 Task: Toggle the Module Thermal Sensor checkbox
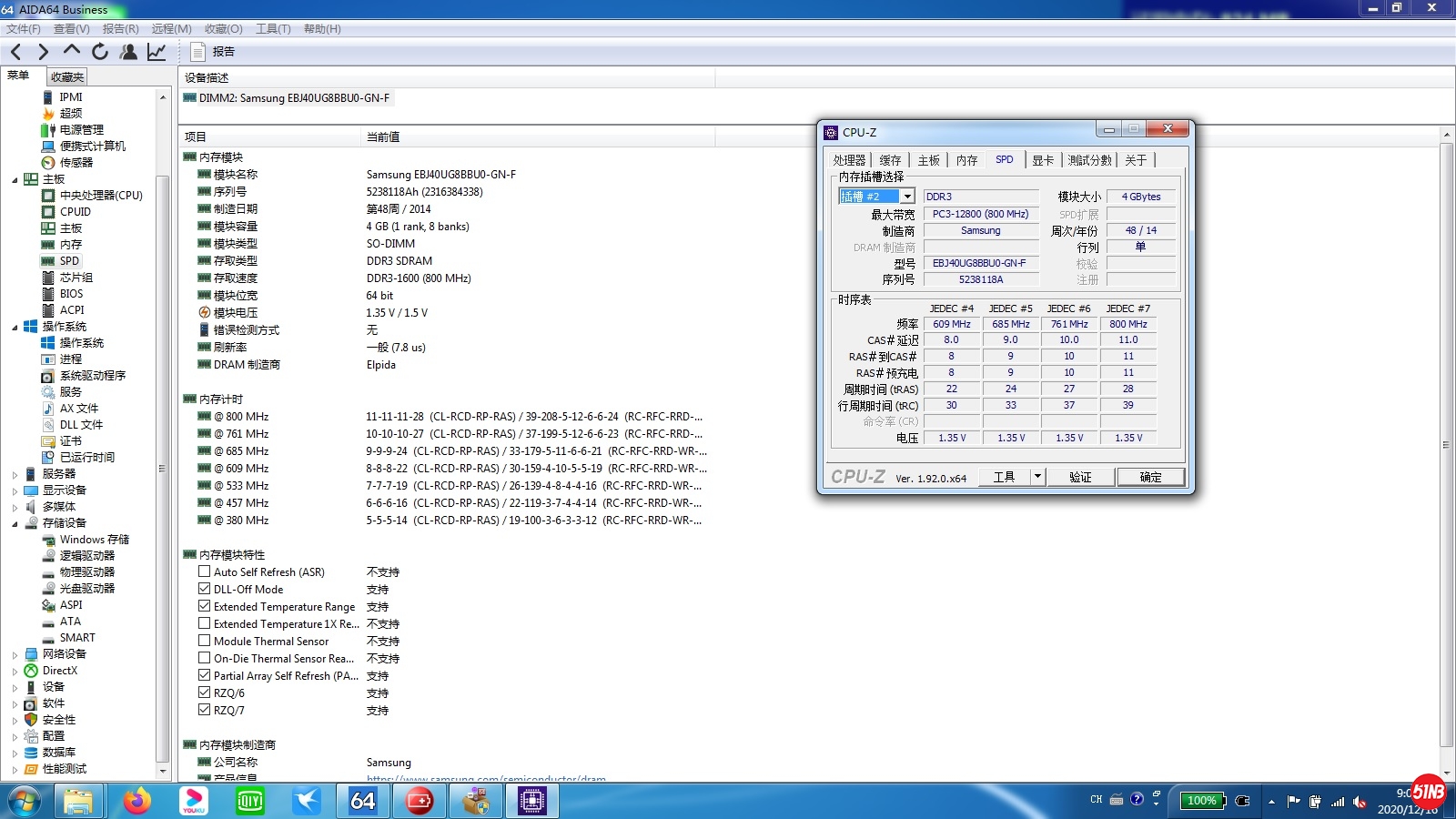tap(205, 641)
